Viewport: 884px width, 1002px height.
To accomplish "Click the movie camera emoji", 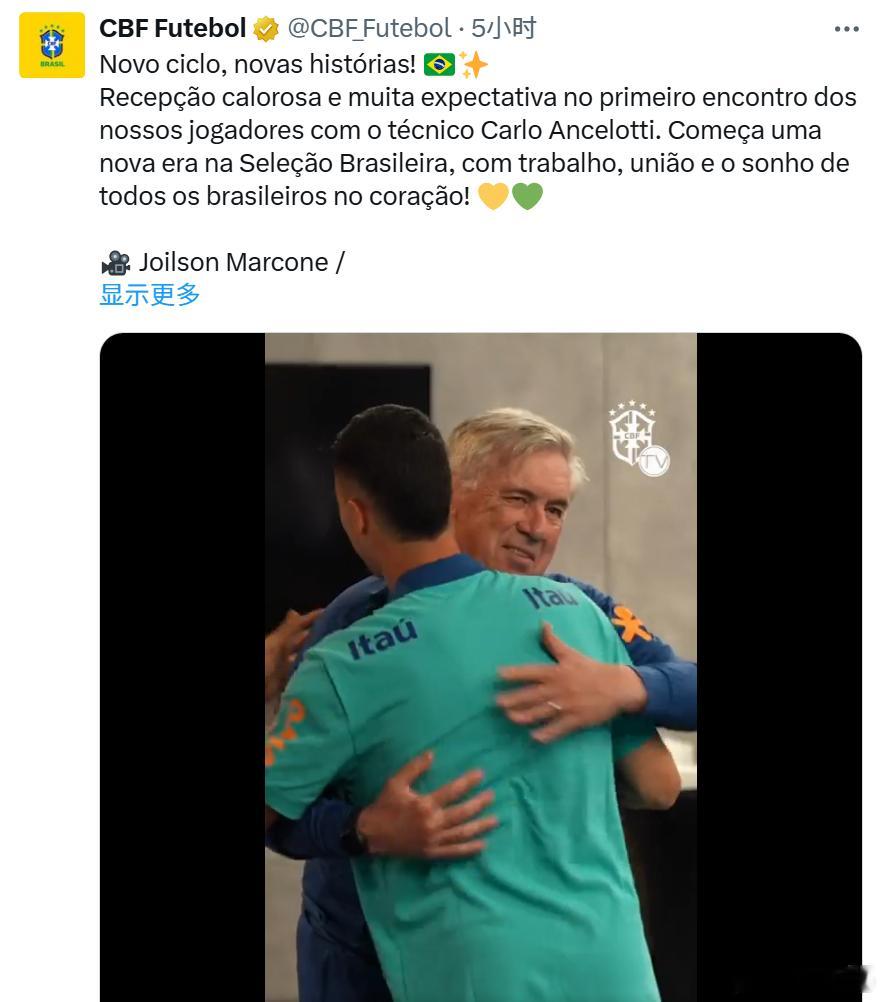I will tap(116, 263).
